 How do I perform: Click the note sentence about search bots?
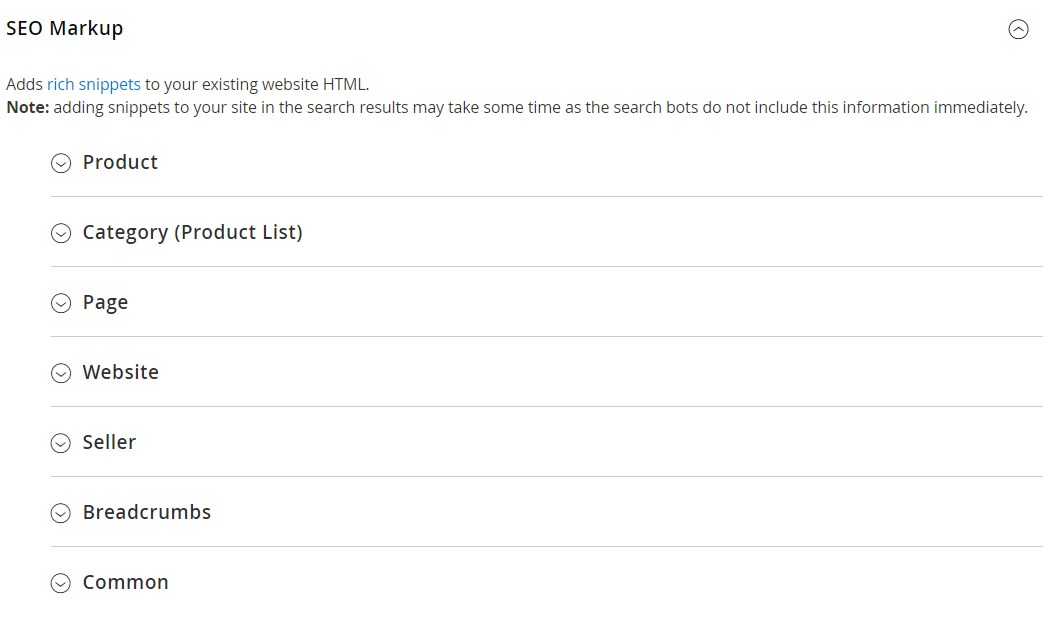[540, 107]
